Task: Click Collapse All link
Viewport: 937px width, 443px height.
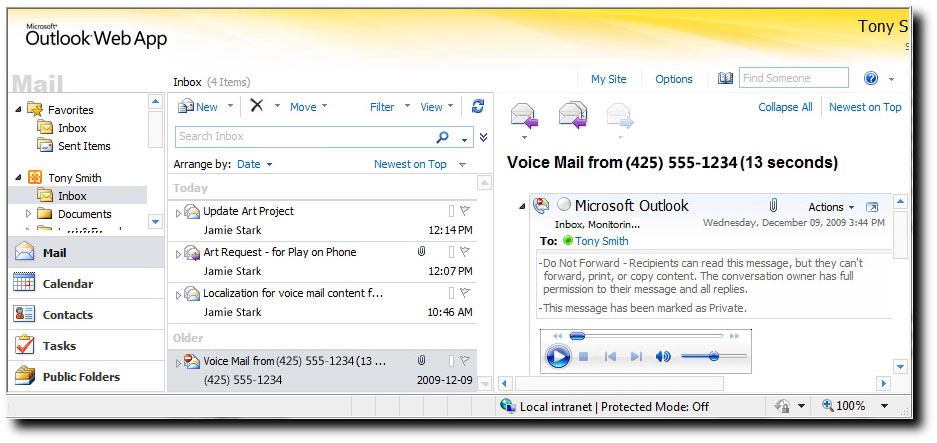Action: (785, 108)
